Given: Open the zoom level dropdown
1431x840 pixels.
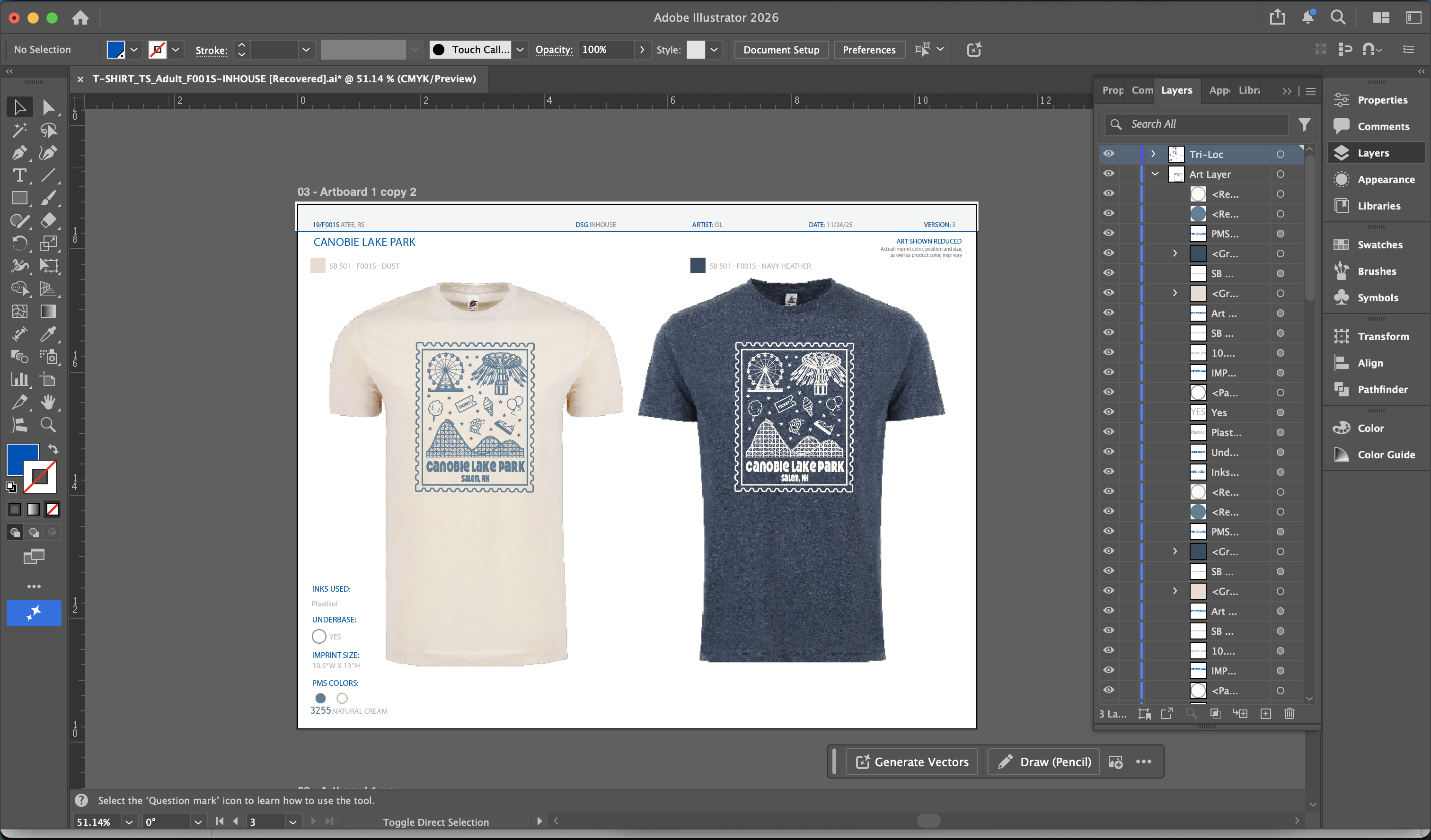Looking at the screenshot, I should click(x=129, y=822).
